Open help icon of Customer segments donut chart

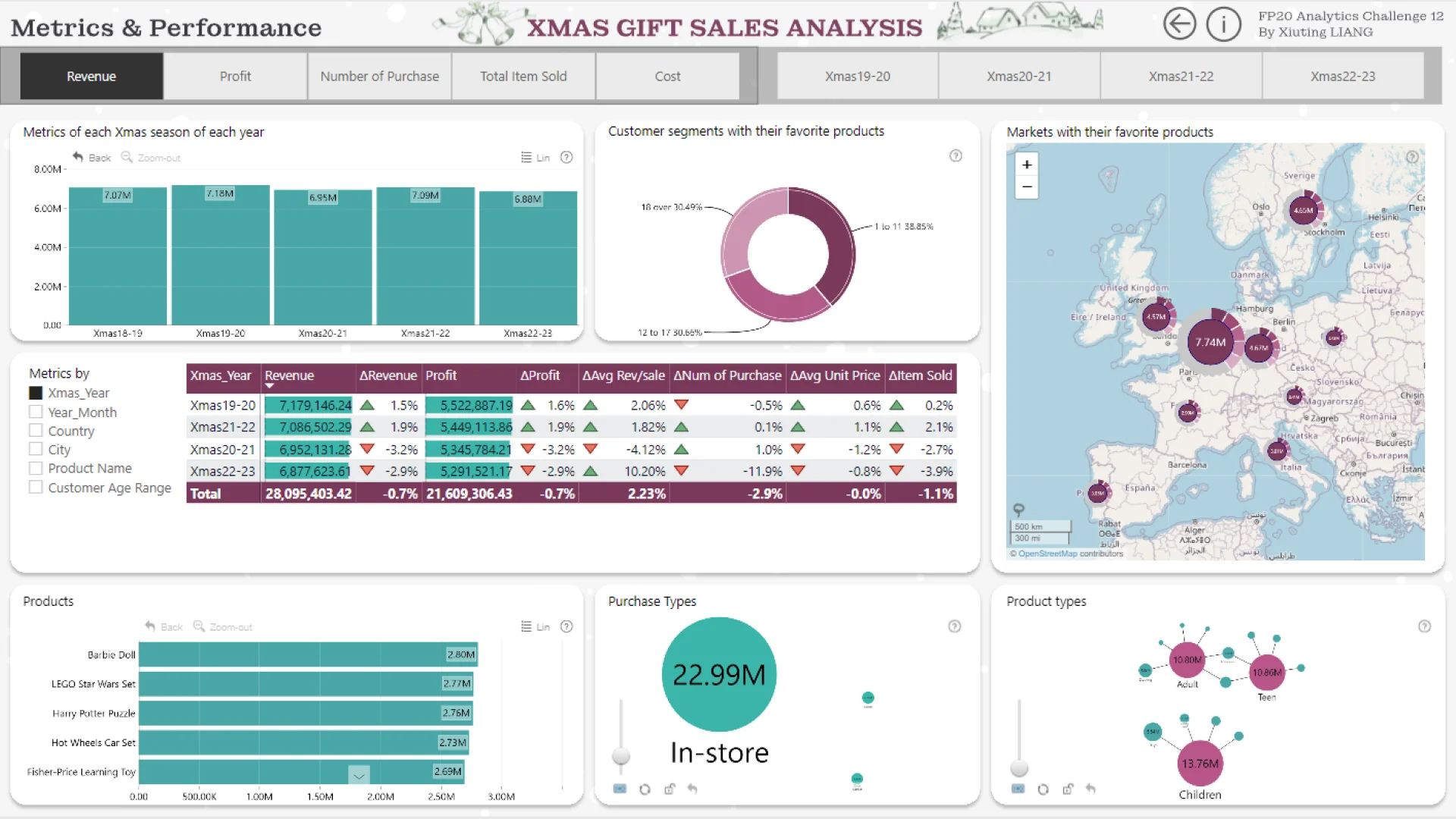tap(955, 155)
